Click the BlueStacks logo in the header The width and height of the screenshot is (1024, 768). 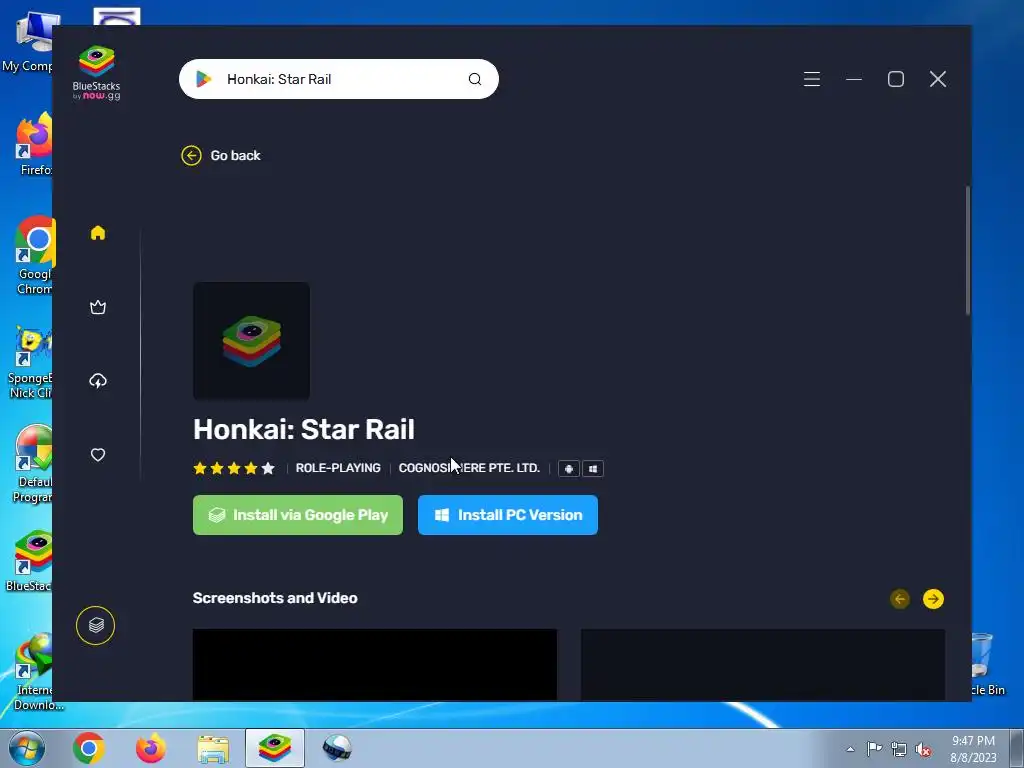(x=96, y=72)
